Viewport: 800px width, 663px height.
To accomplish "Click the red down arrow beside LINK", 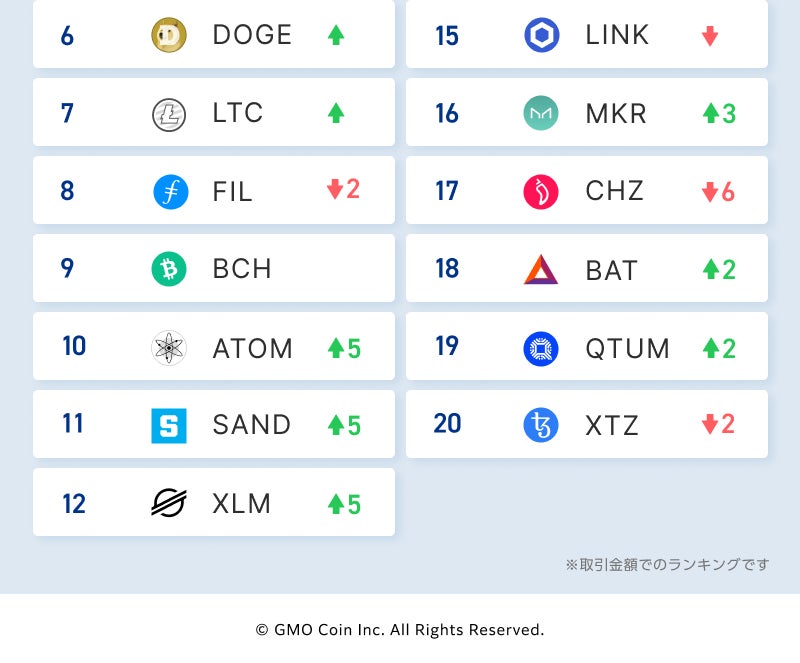I will pyautogui.click(x=710, y=36).
